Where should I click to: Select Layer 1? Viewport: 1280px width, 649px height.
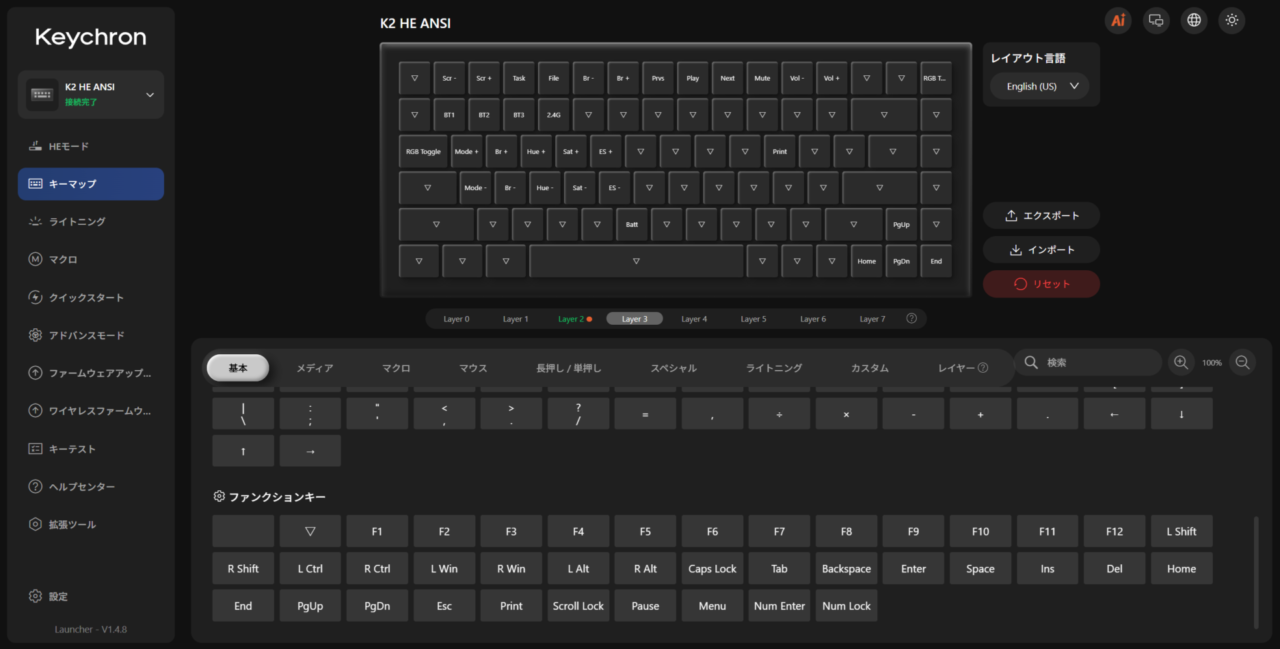tap(515, 319)
